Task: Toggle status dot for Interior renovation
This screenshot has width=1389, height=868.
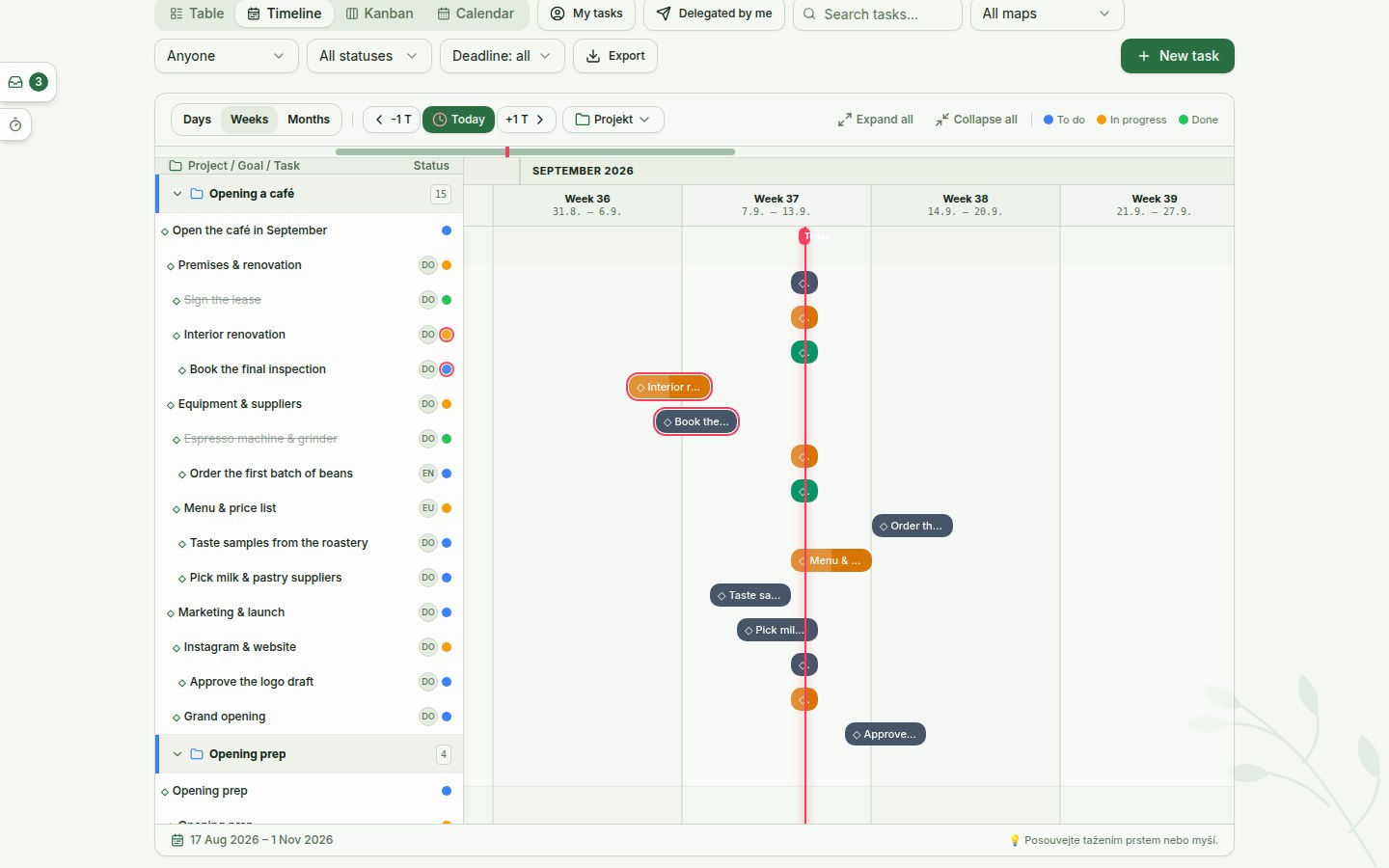Action: coord(447,335)
